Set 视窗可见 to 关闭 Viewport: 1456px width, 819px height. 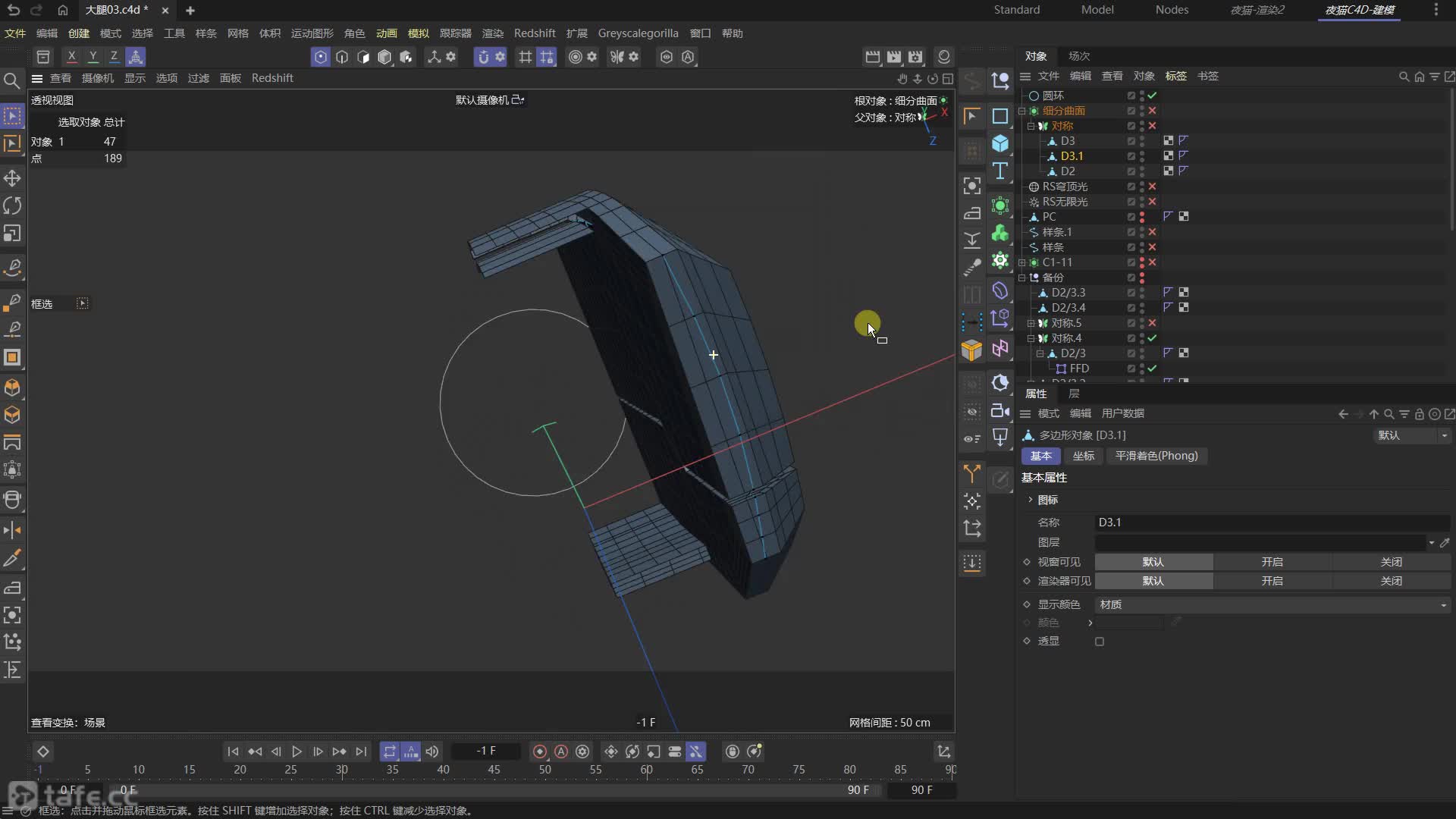tap(1391, 562)
